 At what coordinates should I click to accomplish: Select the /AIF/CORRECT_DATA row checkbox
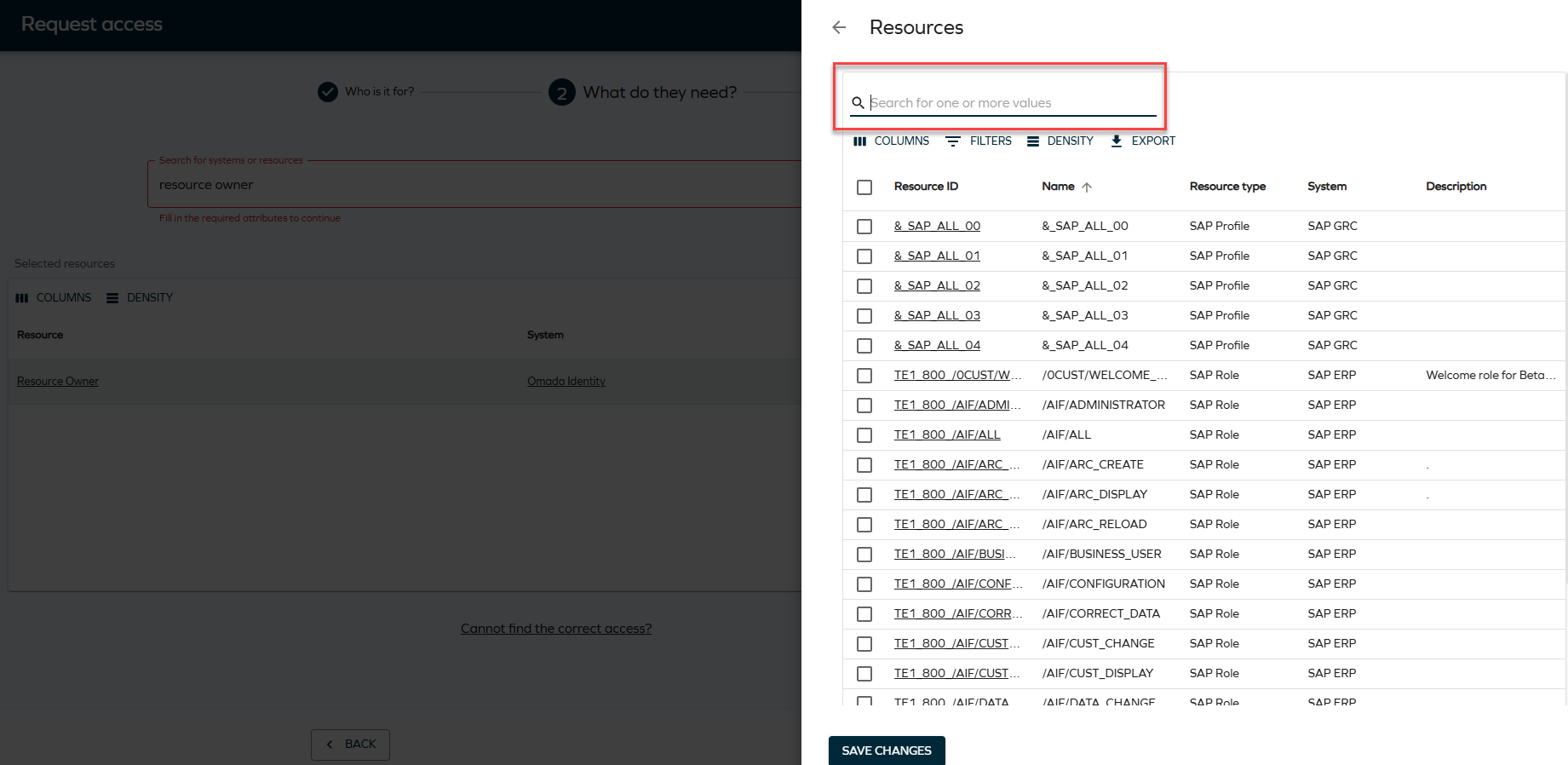(x=864, y=614)
